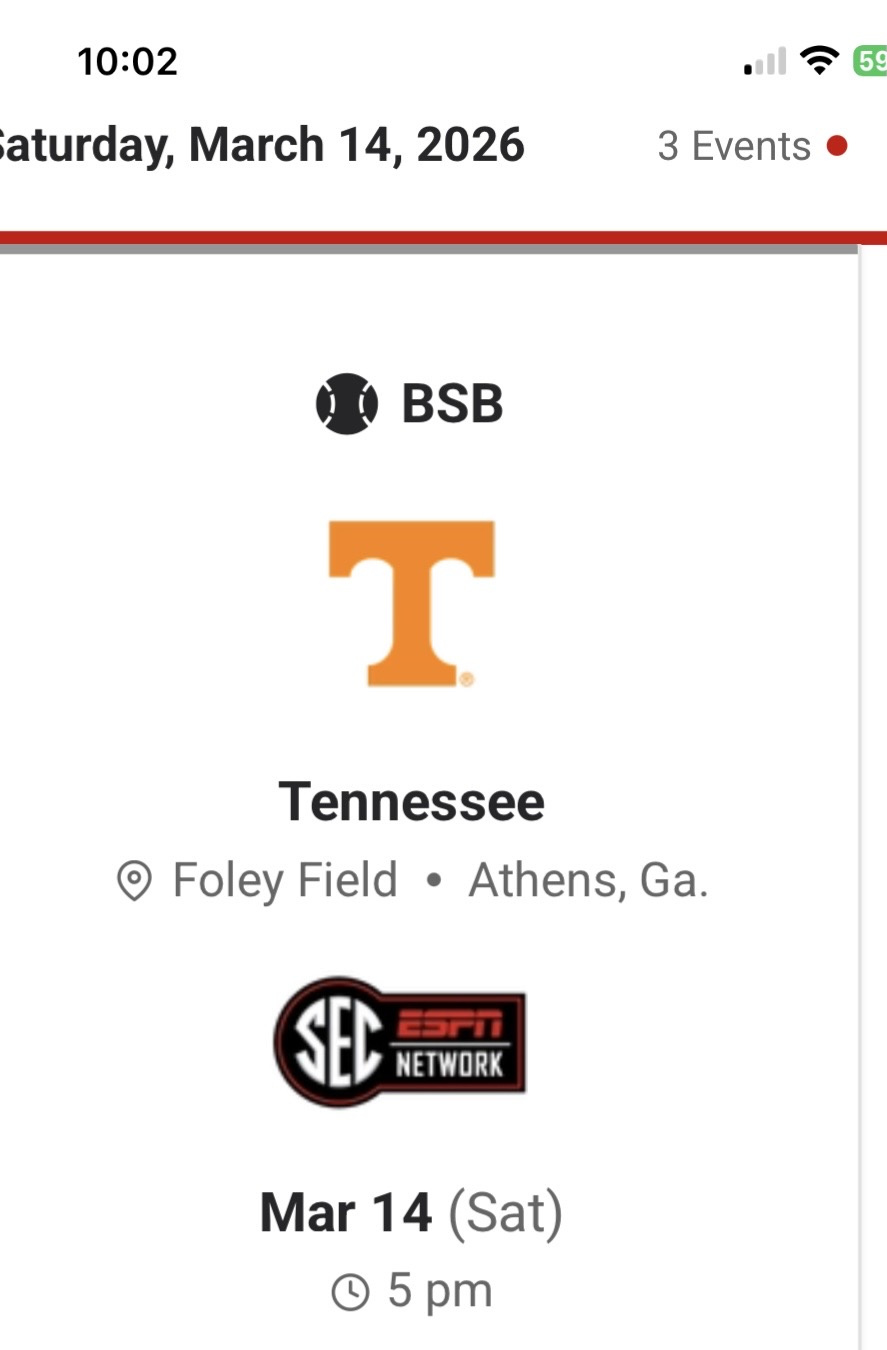Click the SEC Network ESPN logo
Screen dimensions: 887x1350
(400, 1041)
